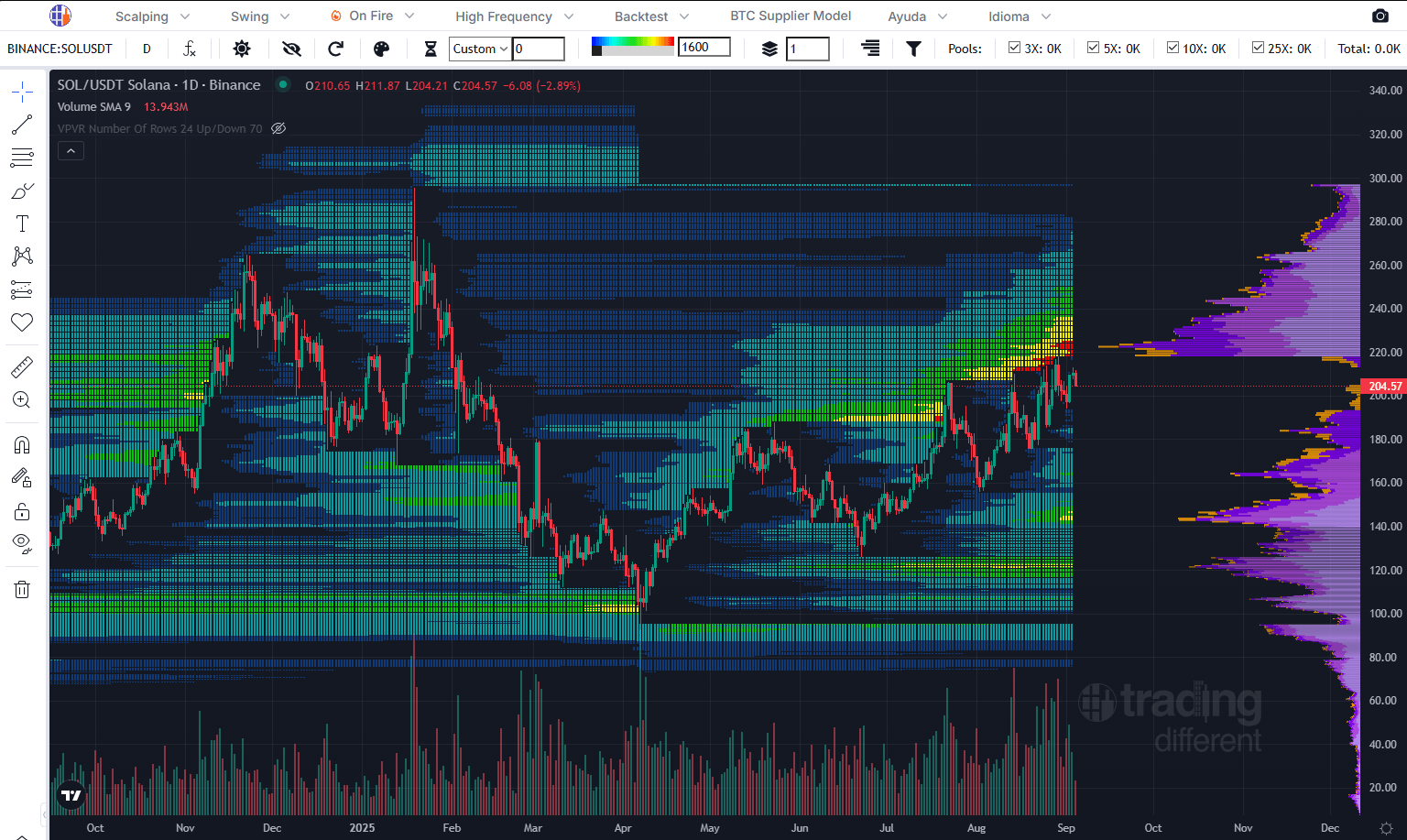The image size is (1407, 840).
Task: Uncheck the 3X pools checkbox
Action: (x=1014, y=48)
